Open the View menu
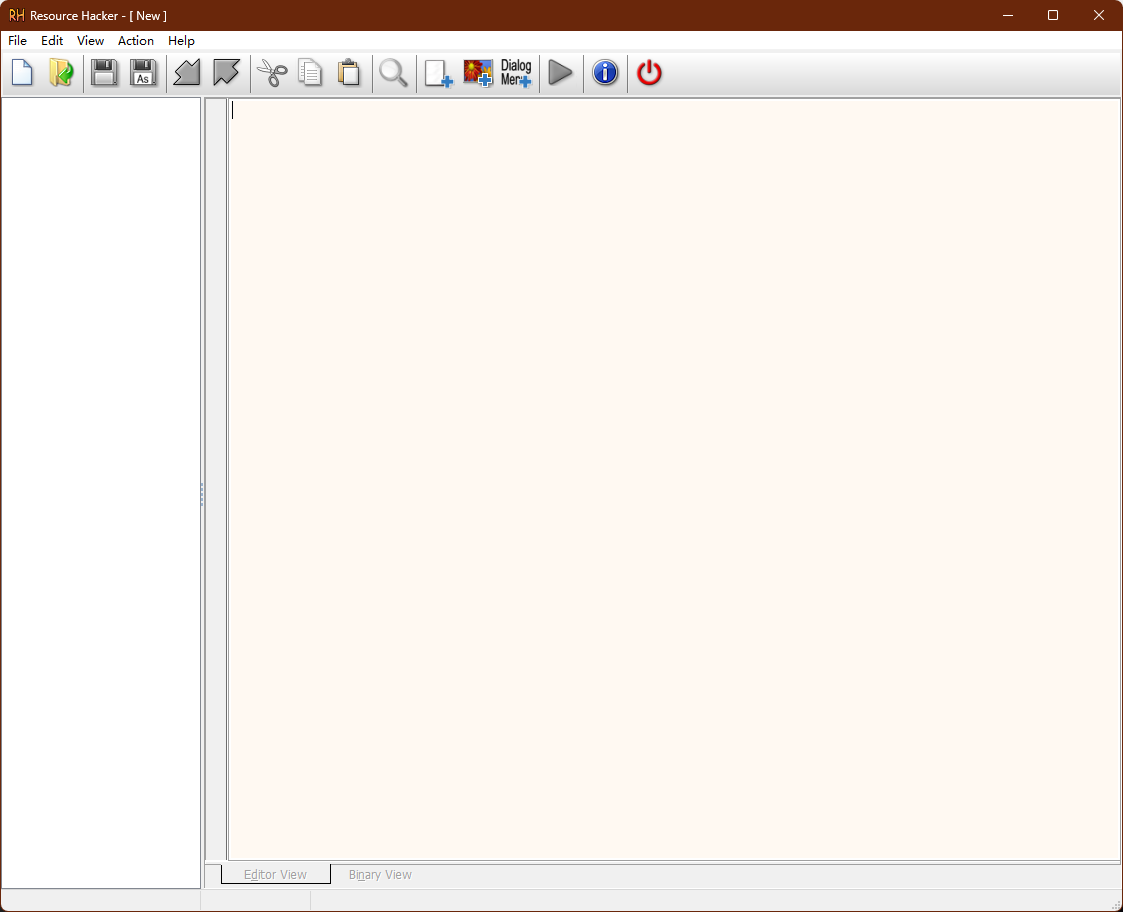This screenshot has height=912, width=1123. [x=90, y=41]
